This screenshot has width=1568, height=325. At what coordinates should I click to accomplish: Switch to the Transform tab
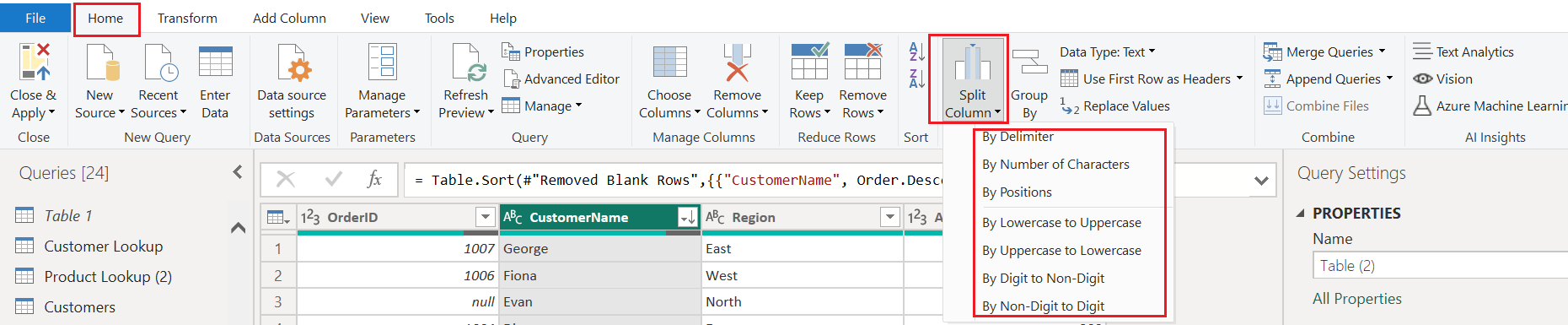[x=187, y=18]
